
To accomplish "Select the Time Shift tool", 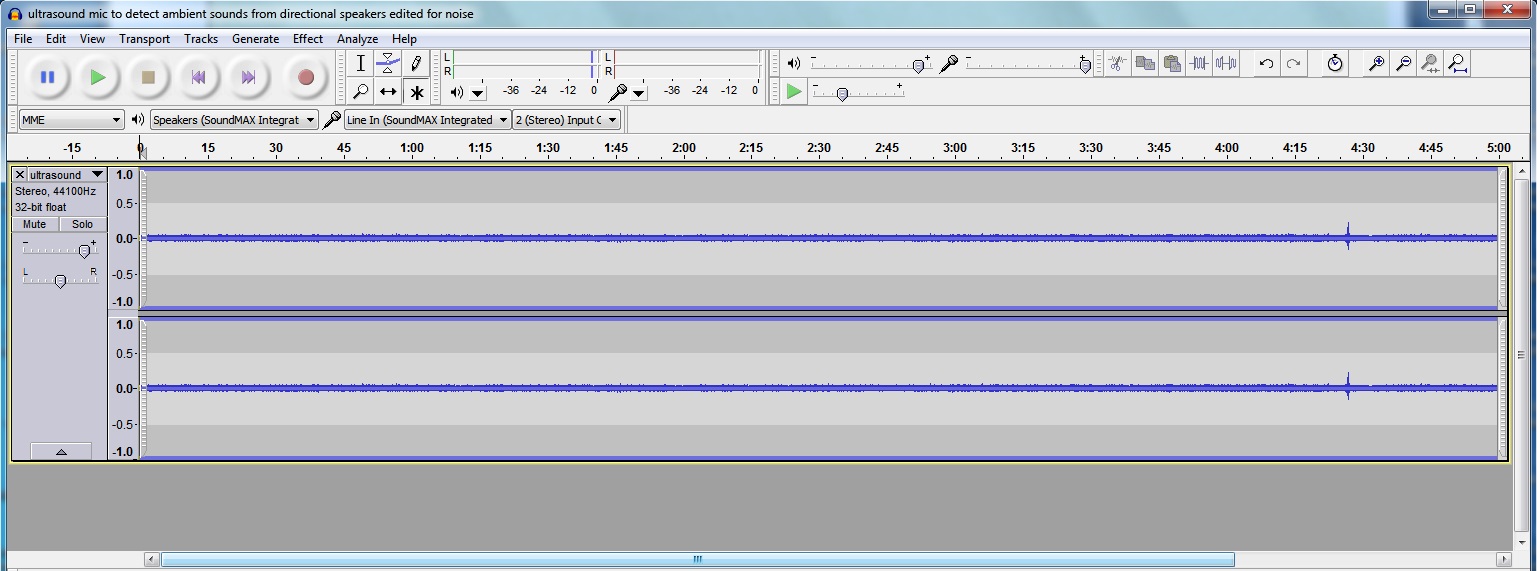I will point(388,92).
